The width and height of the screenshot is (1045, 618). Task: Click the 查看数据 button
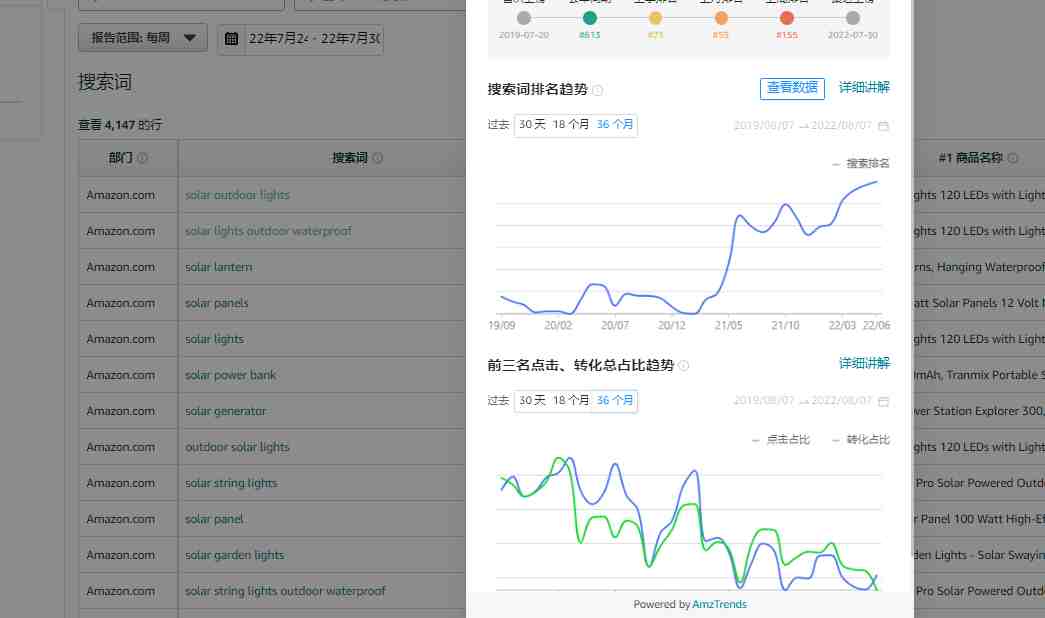coord(792,88)
